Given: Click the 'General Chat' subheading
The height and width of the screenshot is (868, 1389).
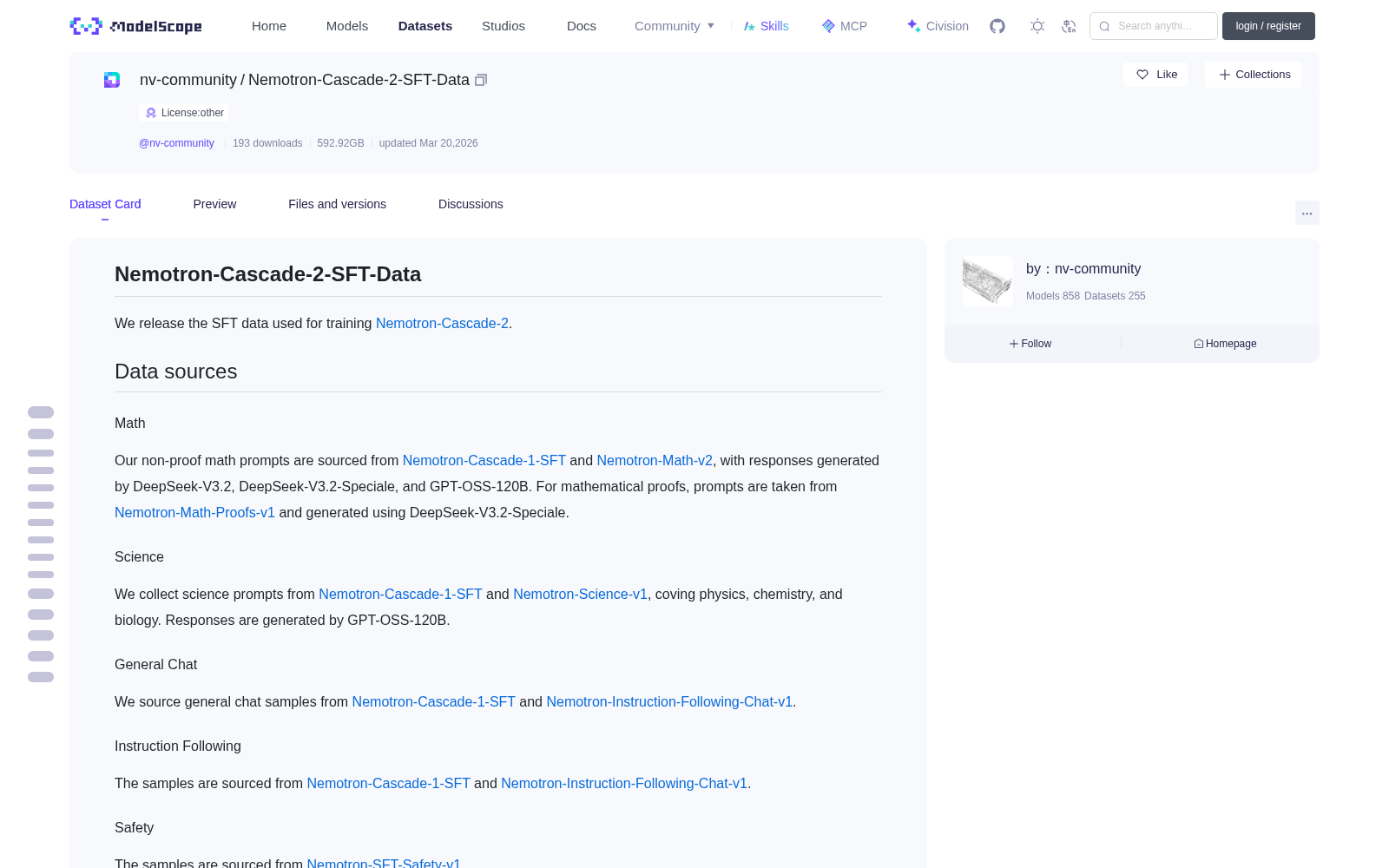Looking at the screenshot, I should coord(156,664).
